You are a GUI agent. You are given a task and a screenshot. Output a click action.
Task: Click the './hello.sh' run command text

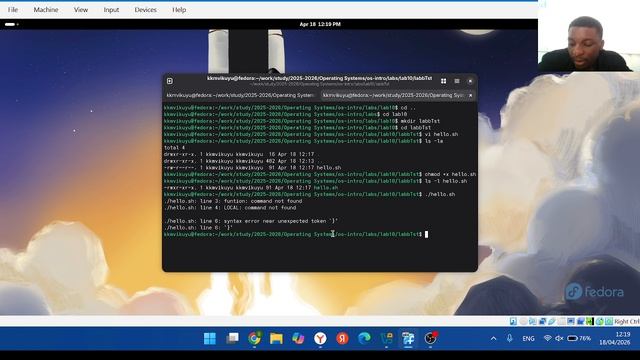pos(440,194)
